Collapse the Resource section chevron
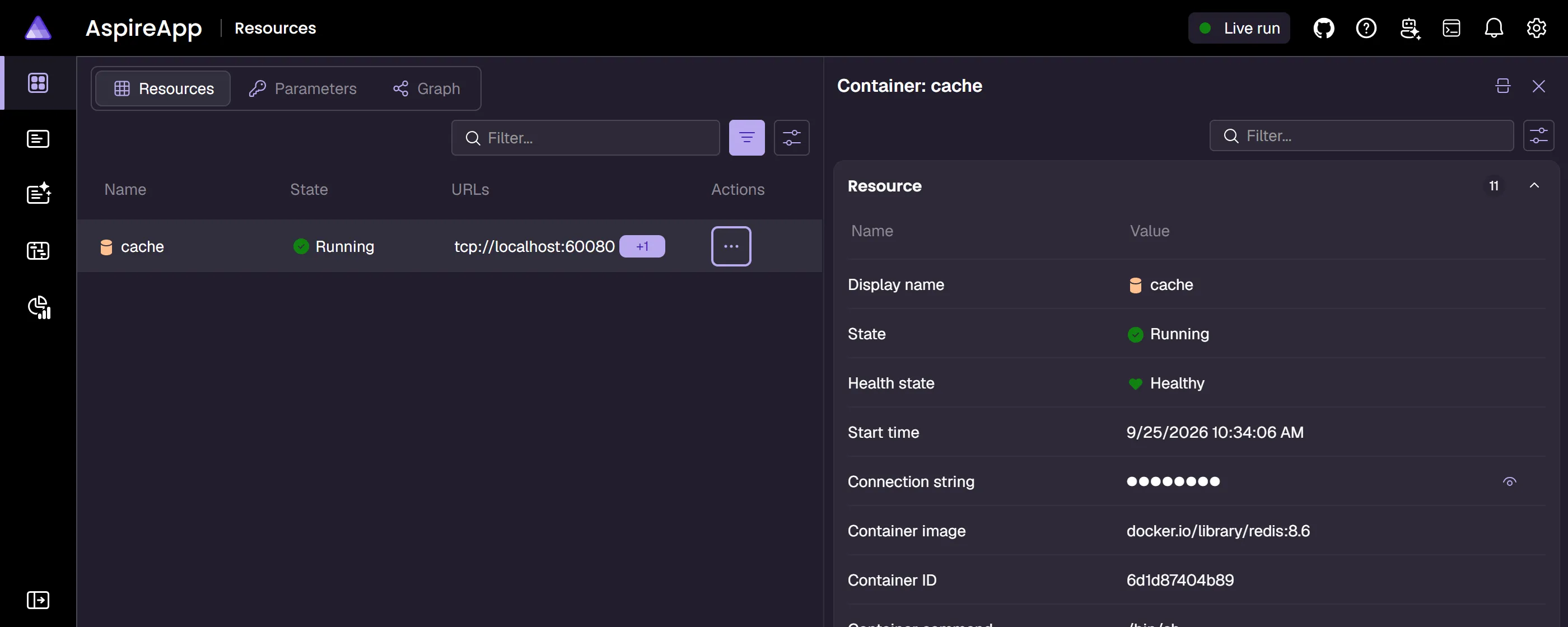Screen dimensions: 1568x627 [x=1534, y=186]
